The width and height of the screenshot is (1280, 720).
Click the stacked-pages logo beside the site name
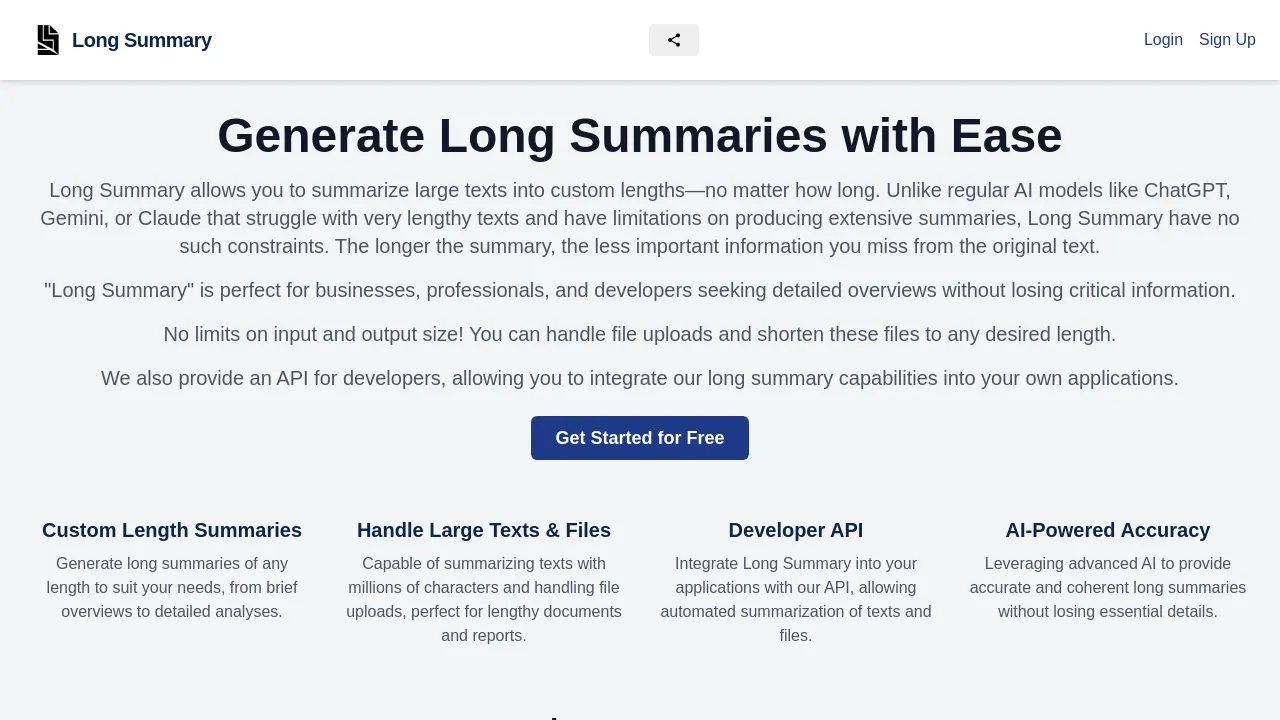tap(48, 40)
